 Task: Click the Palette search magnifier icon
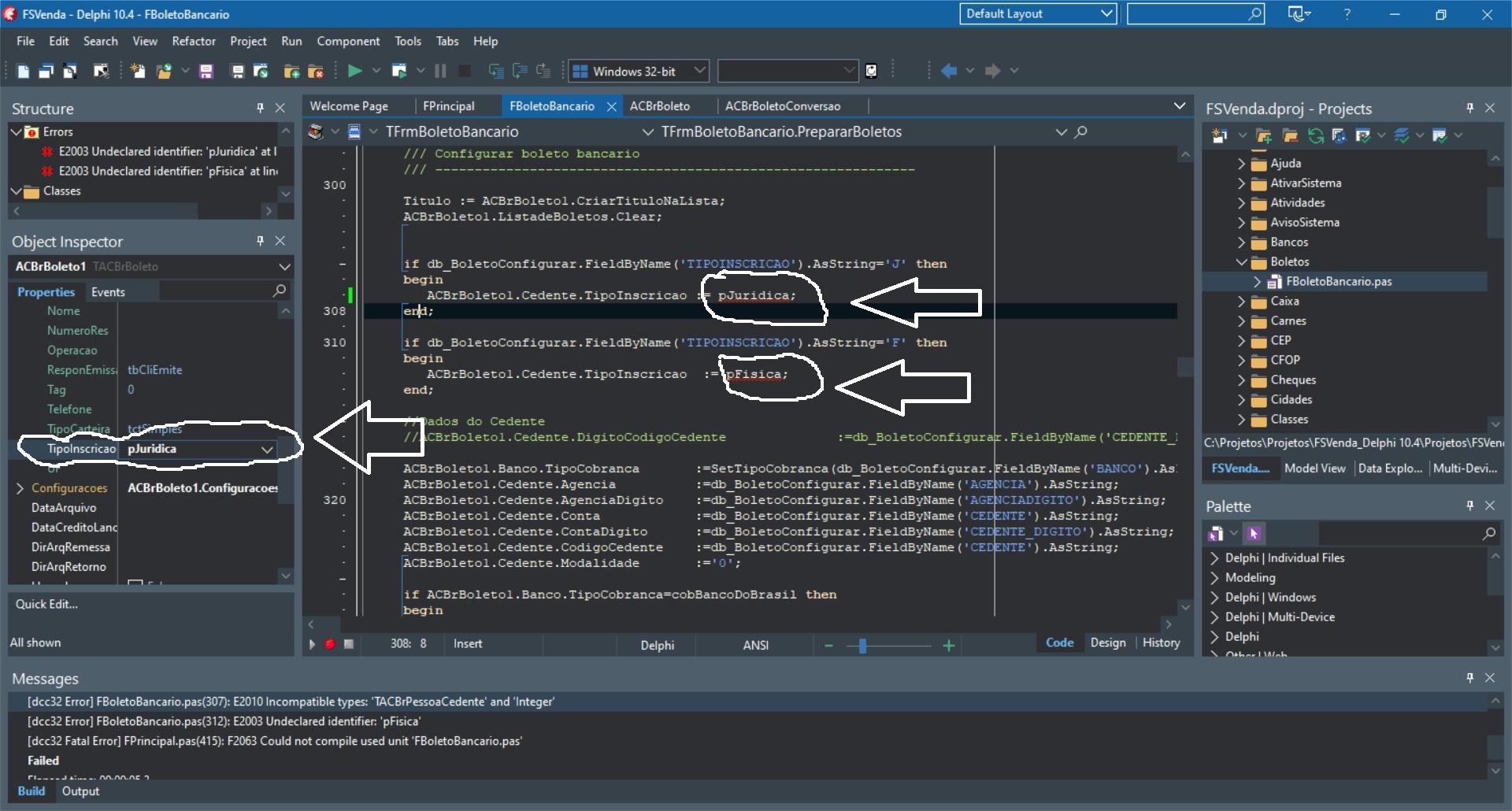click(x=1488, y=534)
